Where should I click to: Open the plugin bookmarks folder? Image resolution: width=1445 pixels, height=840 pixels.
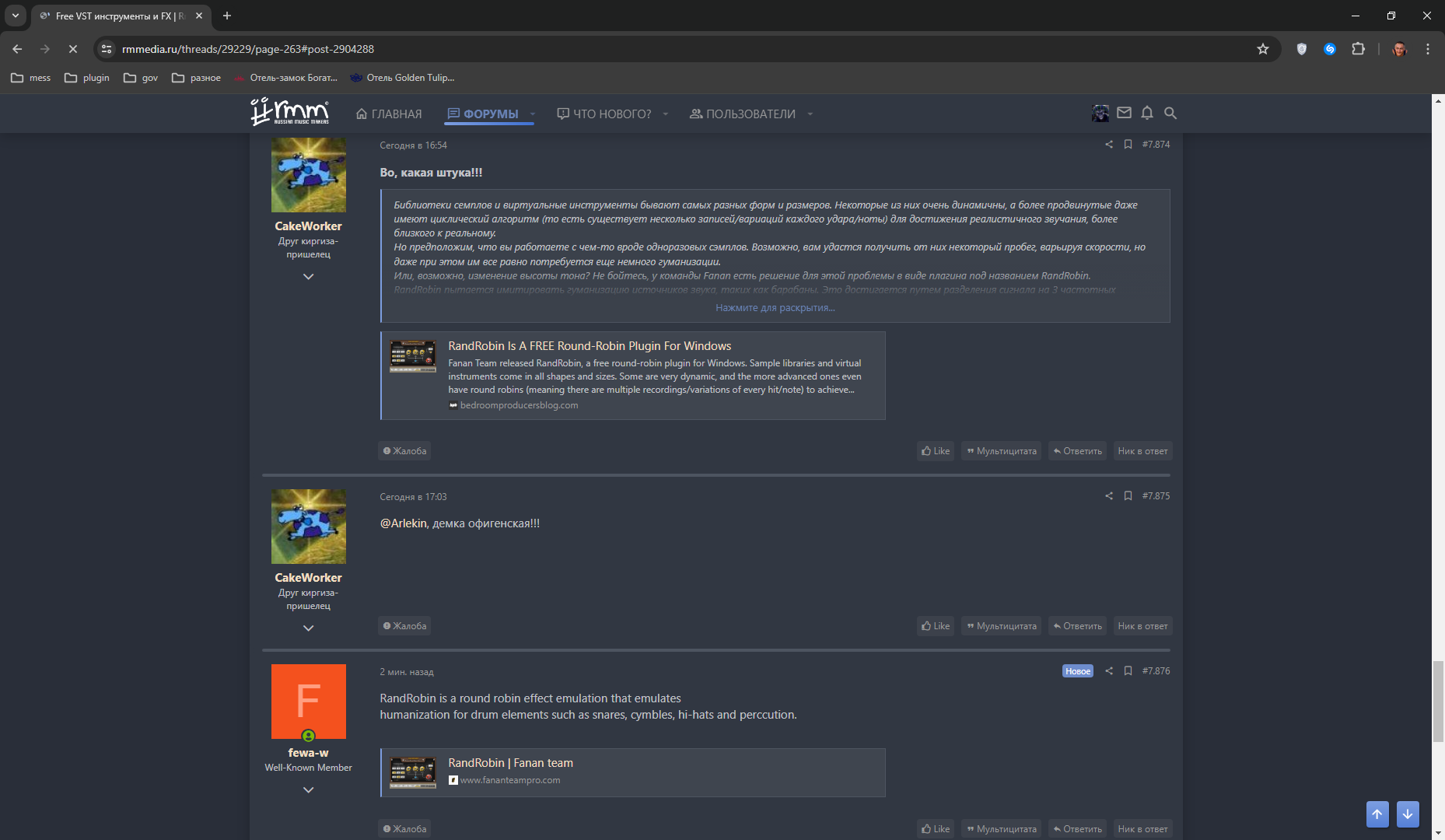(87, 78)
